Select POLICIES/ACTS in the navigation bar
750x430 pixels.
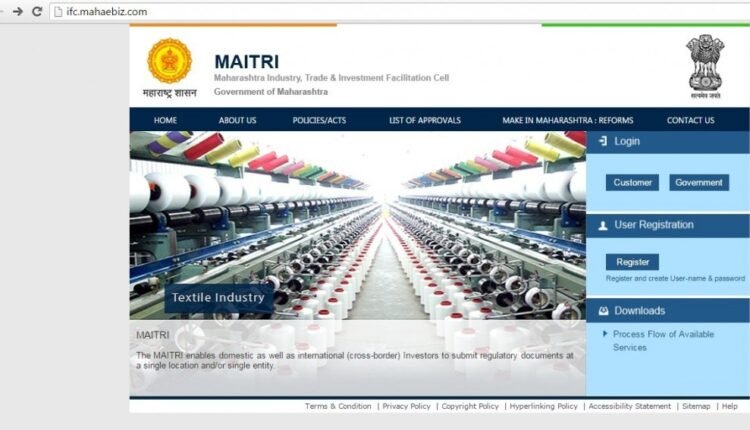(x=322, y=120)
